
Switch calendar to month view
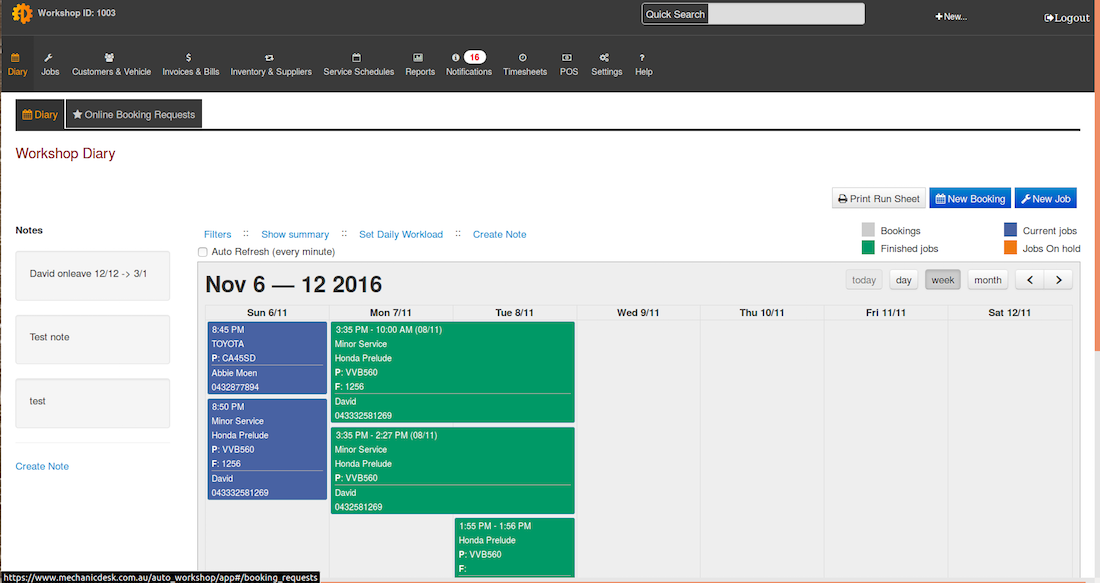pyautogui.click(x=987, y=280)
